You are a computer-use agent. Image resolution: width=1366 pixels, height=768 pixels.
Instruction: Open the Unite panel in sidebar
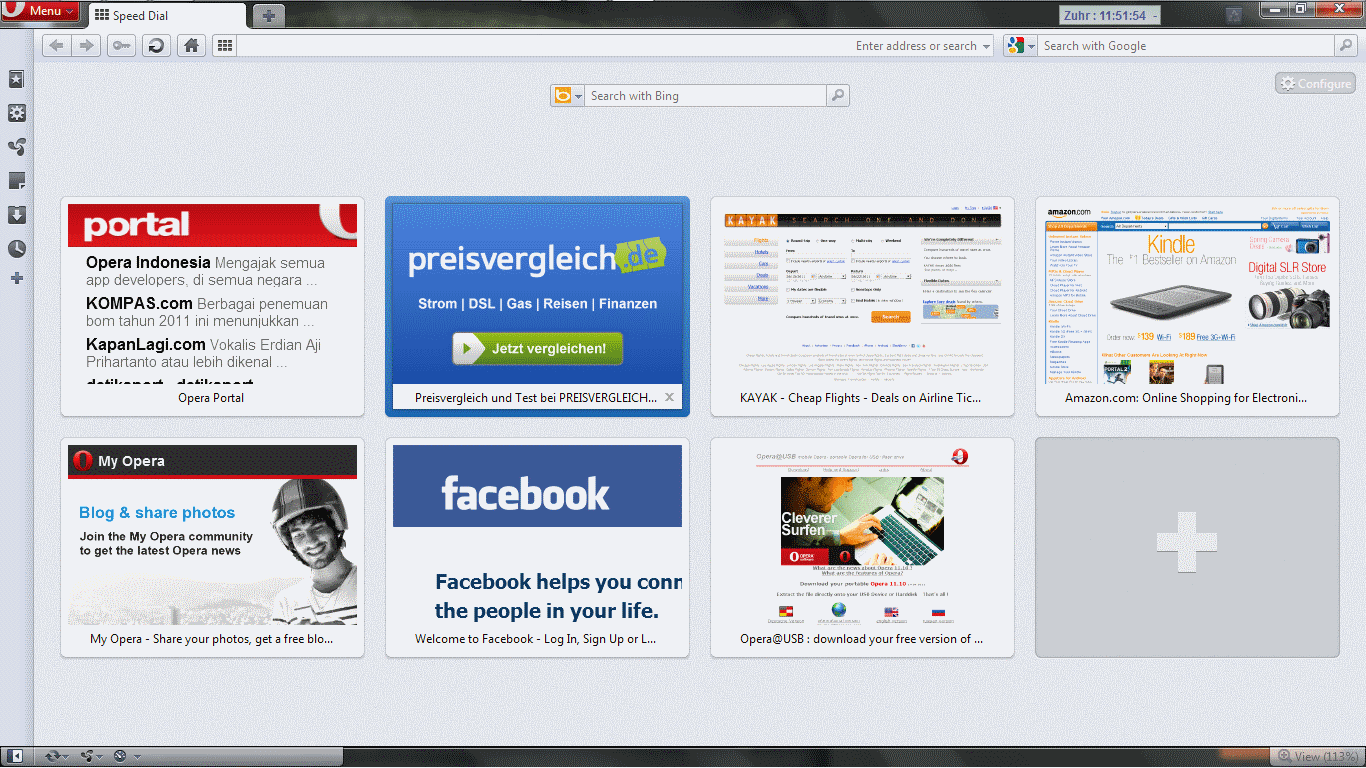pos(16,147)
